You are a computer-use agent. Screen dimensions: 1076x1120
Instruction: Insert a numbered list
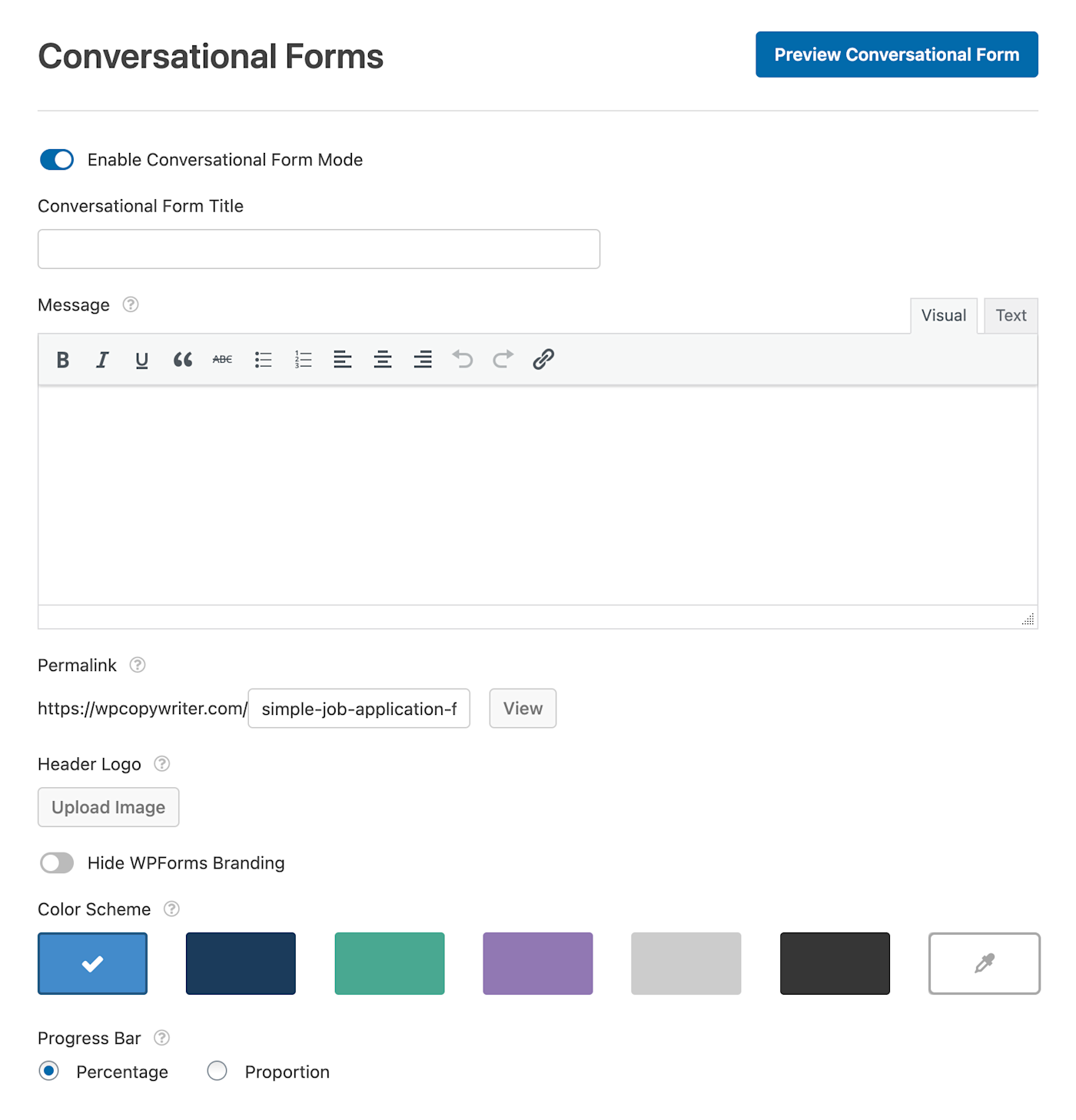303,360
